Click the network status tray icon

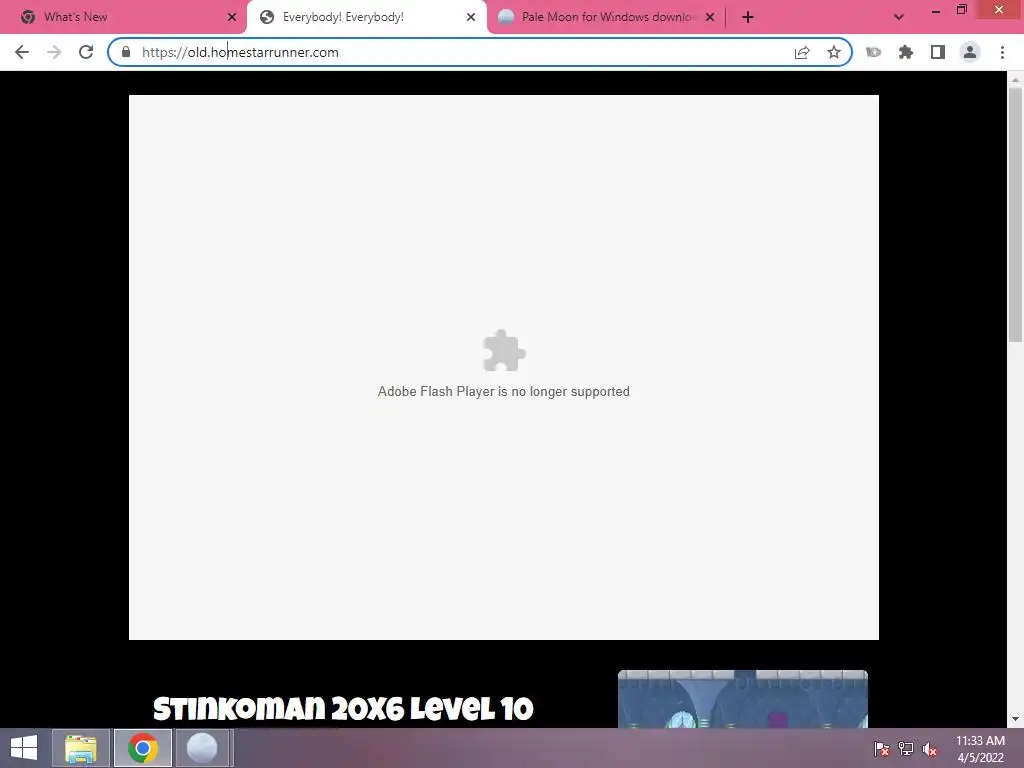tap(906, 748)
